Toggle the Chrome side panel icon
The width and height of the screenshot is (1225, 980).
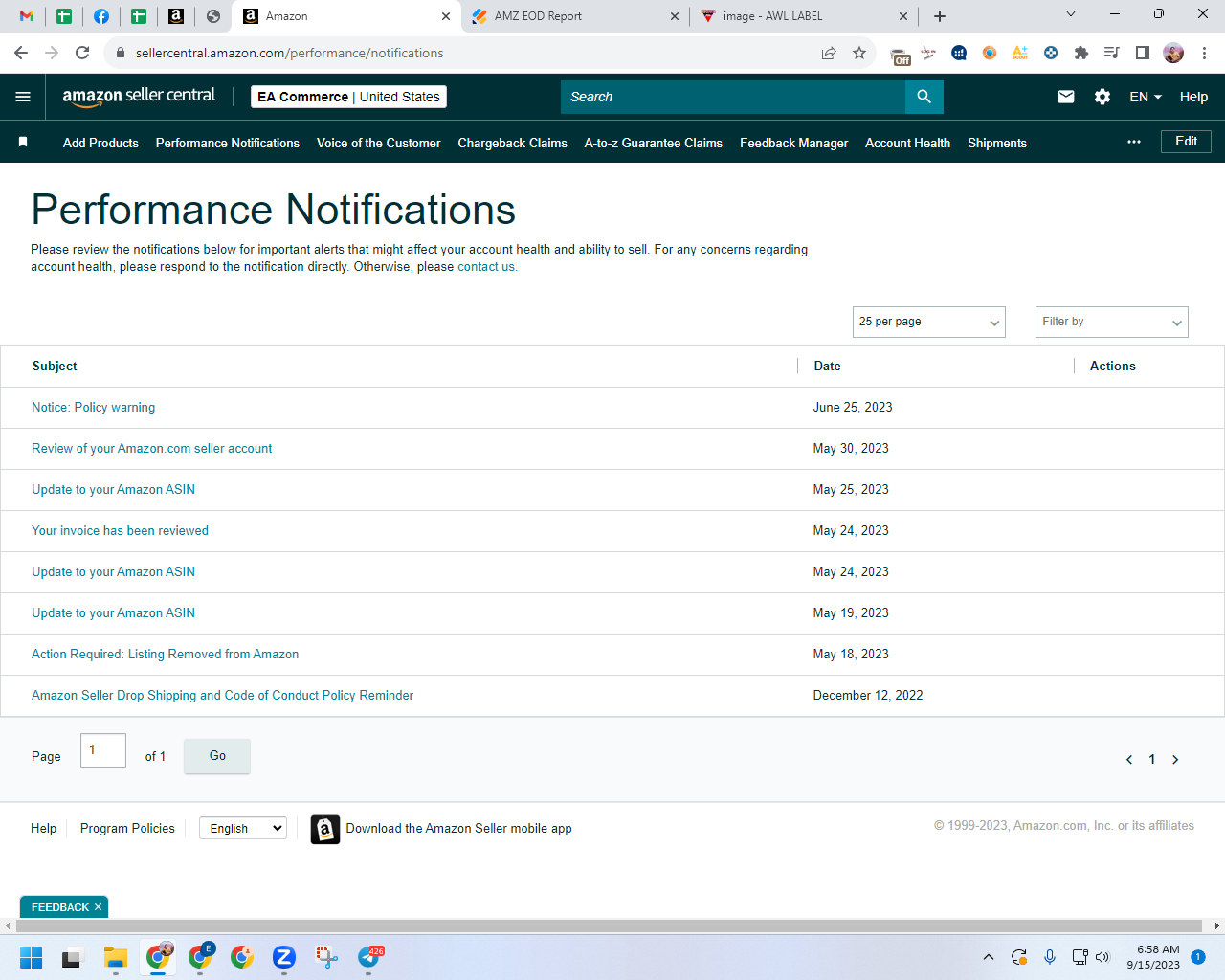tap(1142, 53)
